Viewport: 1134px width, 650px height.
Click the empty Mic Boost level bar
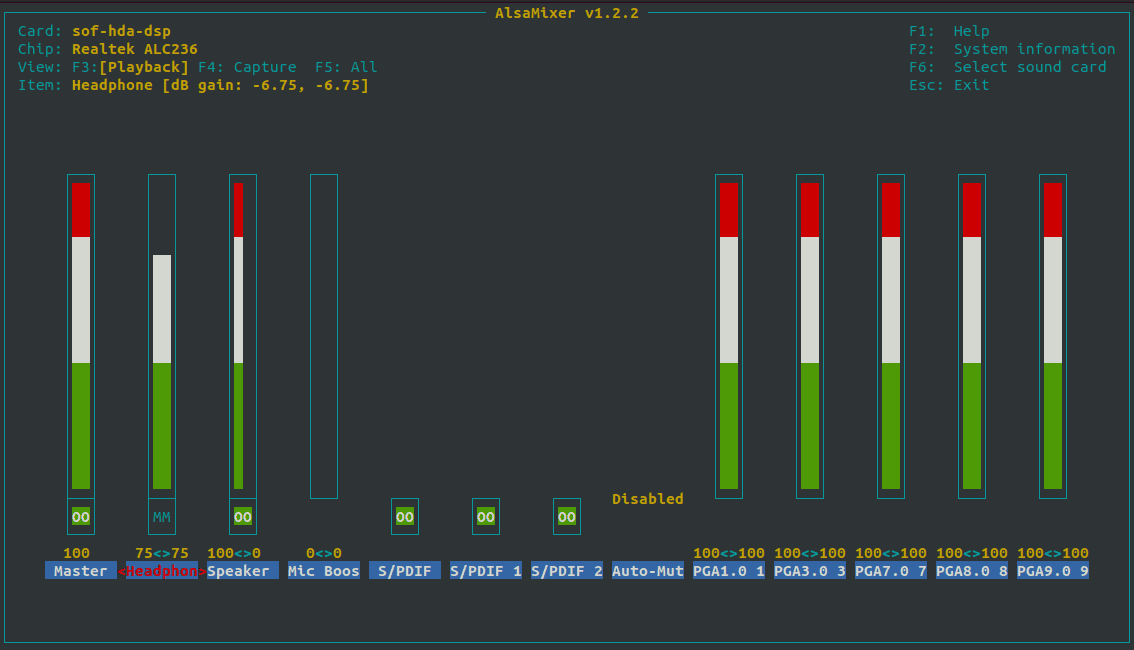click(x=324, y=336)
